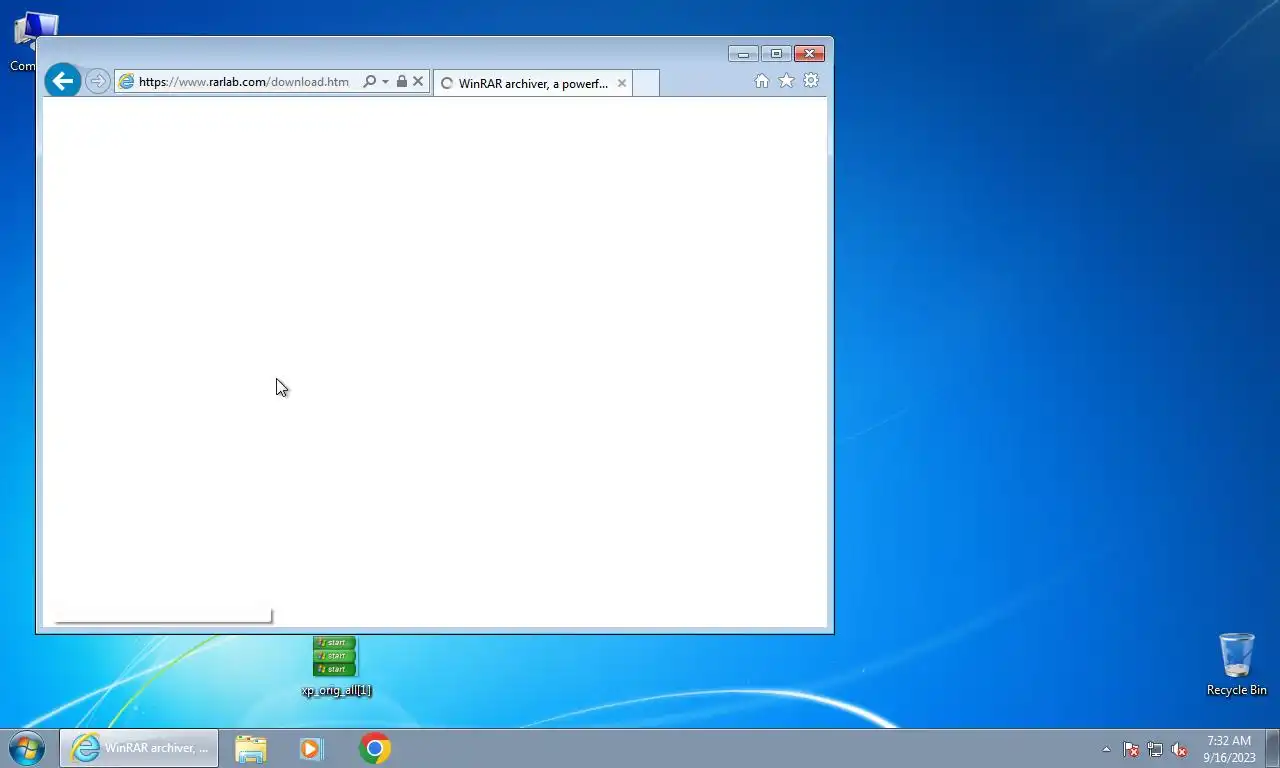Screen dimensions: 1280x768
Task: Click the Show desktop button
Action: 1272,748
